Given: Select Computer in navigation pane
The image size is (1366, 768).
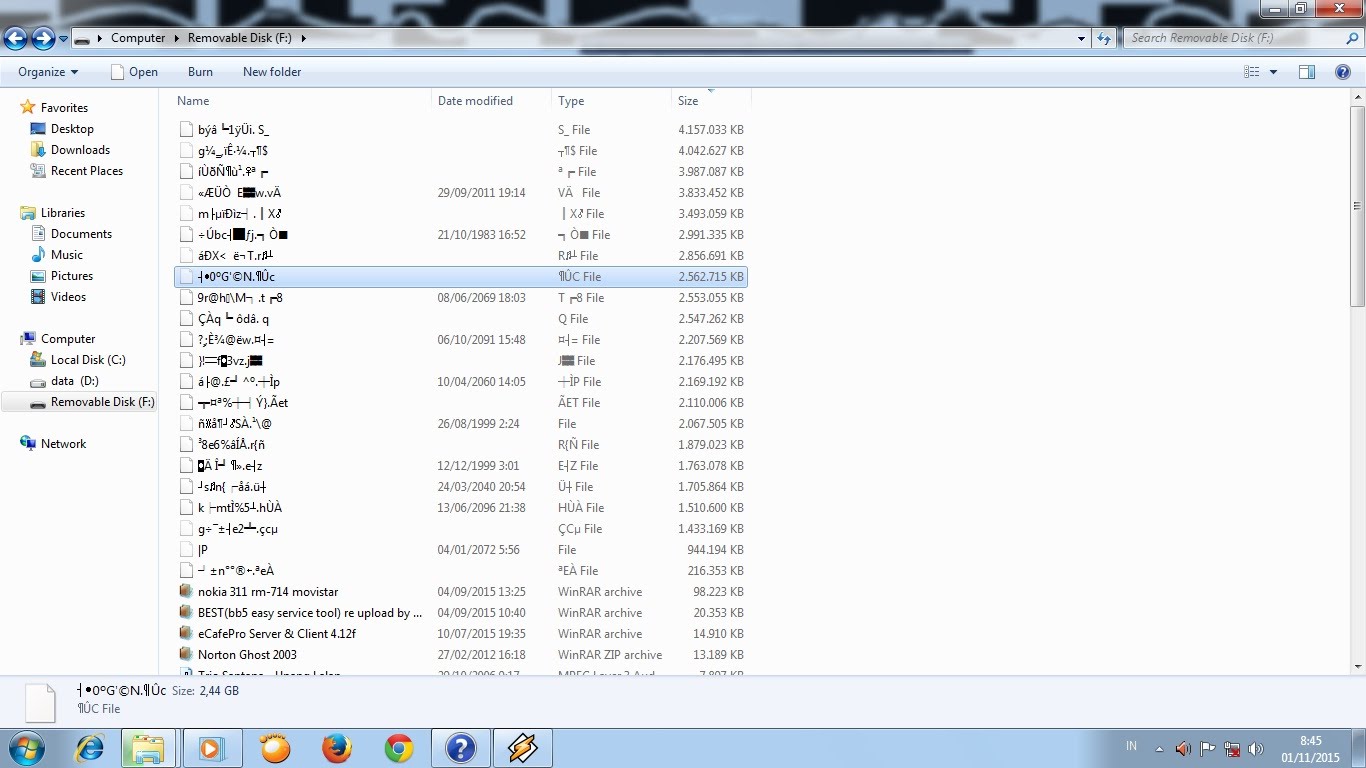Looking at the screenshot, I should [x=68, y=339].
